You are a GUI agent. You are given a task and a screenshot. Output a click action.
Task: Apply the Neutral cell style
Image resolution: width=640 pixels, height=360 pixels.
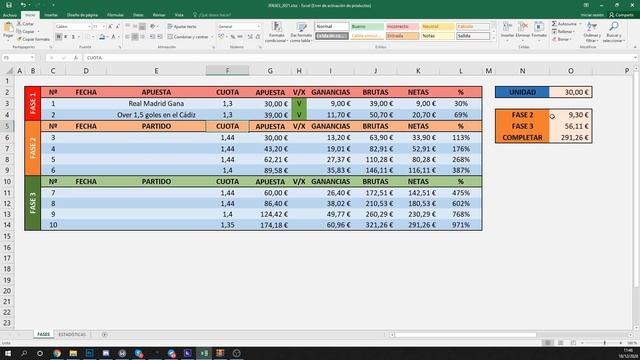(x=438, y=27)
